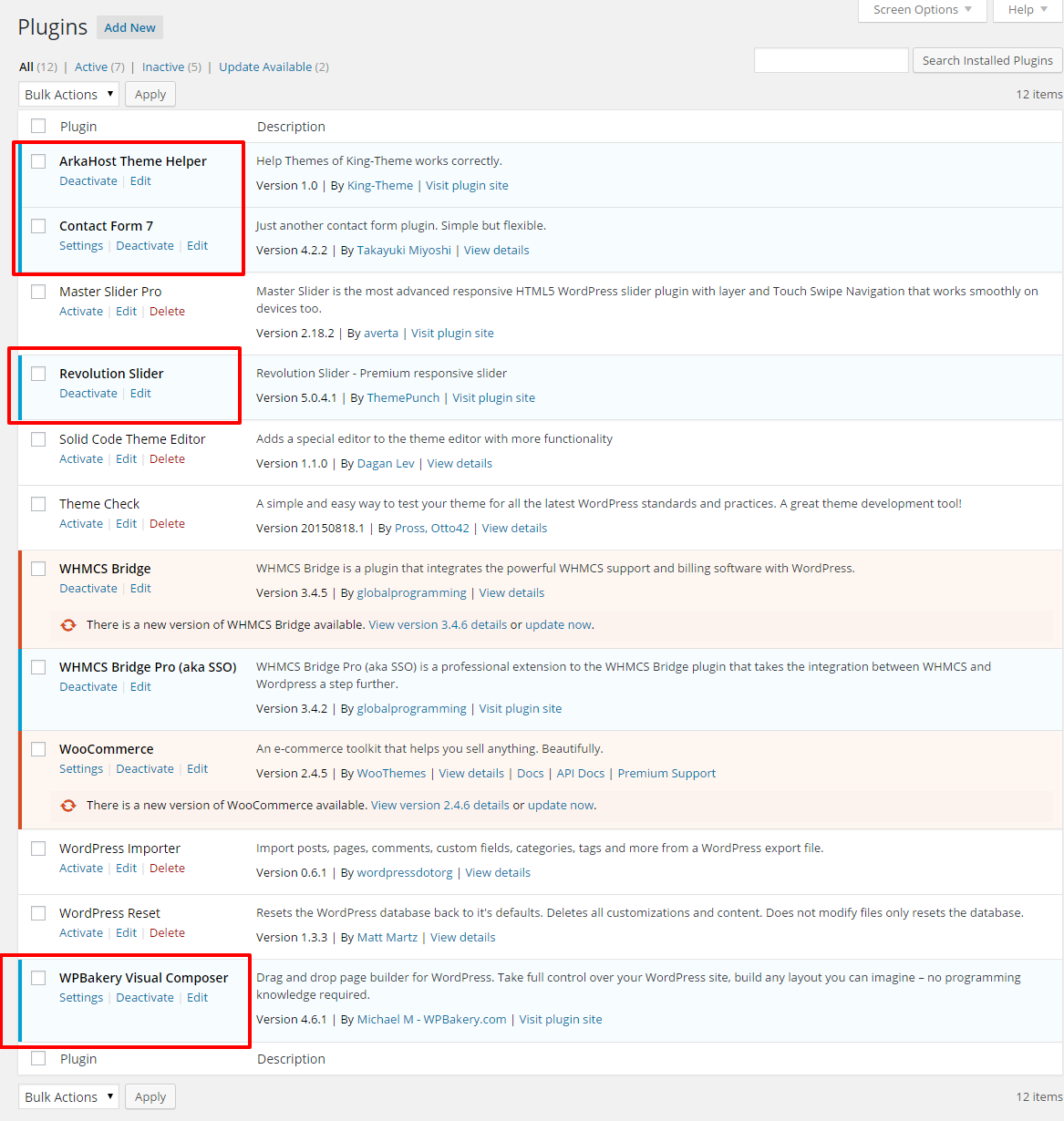Open Contact Form 7 Settings
This screenshot has height=1121, width=1064.
tap(81, 246)
